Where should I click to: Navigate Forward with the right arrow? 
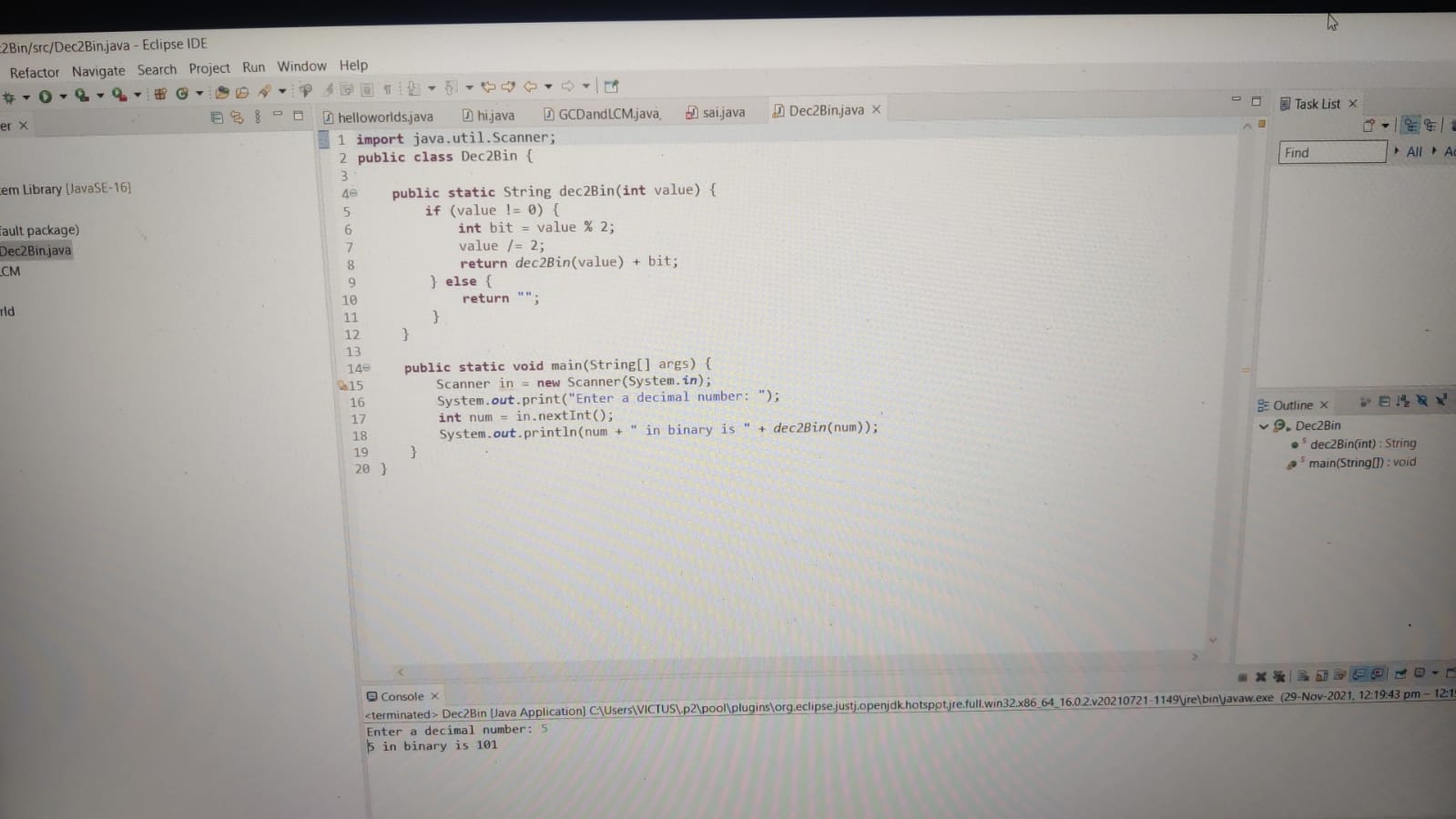point(567,86)
